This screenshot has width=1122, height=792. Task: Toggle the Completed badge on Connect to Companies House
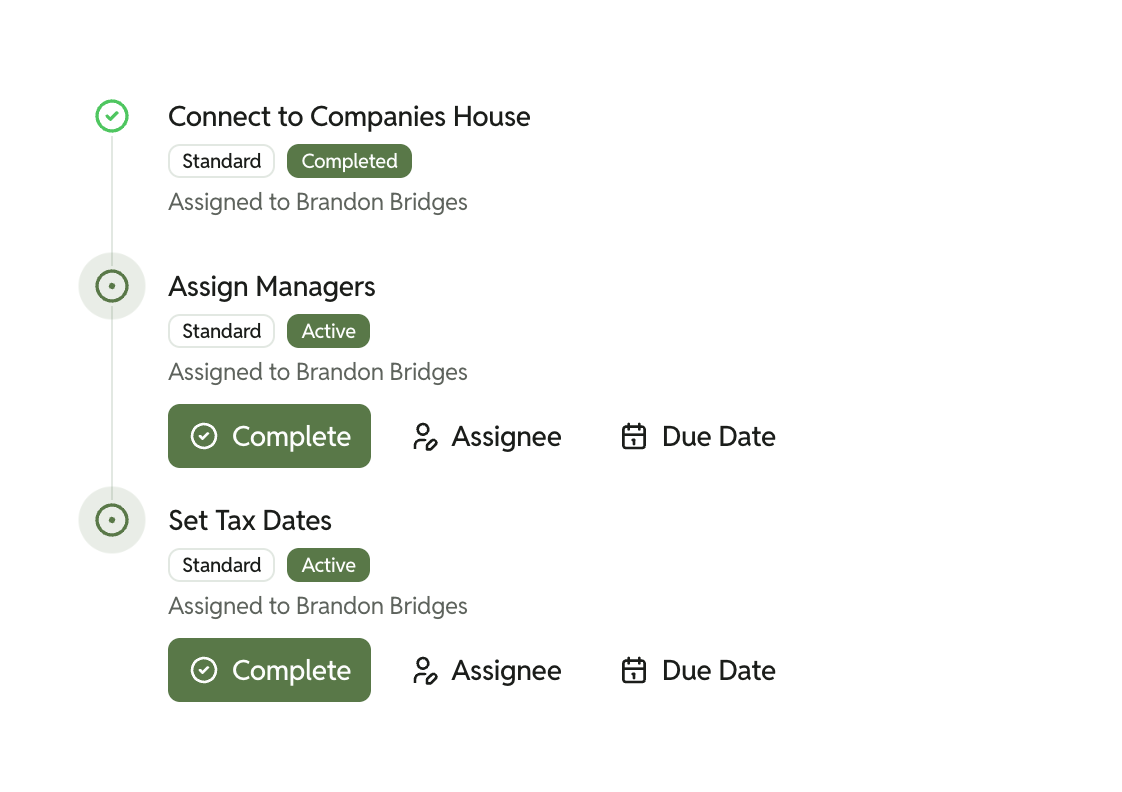pyautogui.click(x=349, y=161)
